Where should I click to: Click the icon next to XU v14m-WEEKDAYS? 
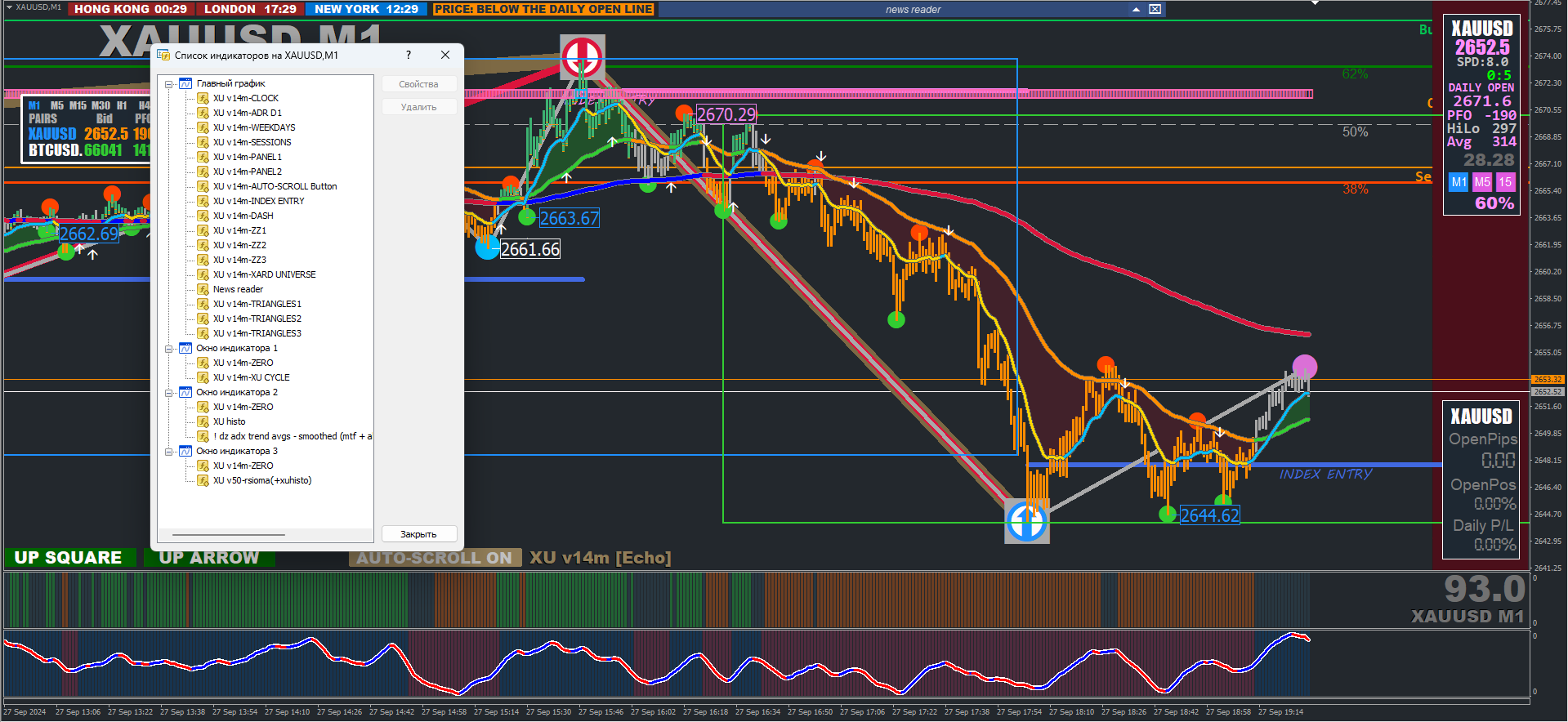pyautogui.click(x=203, y=127)
